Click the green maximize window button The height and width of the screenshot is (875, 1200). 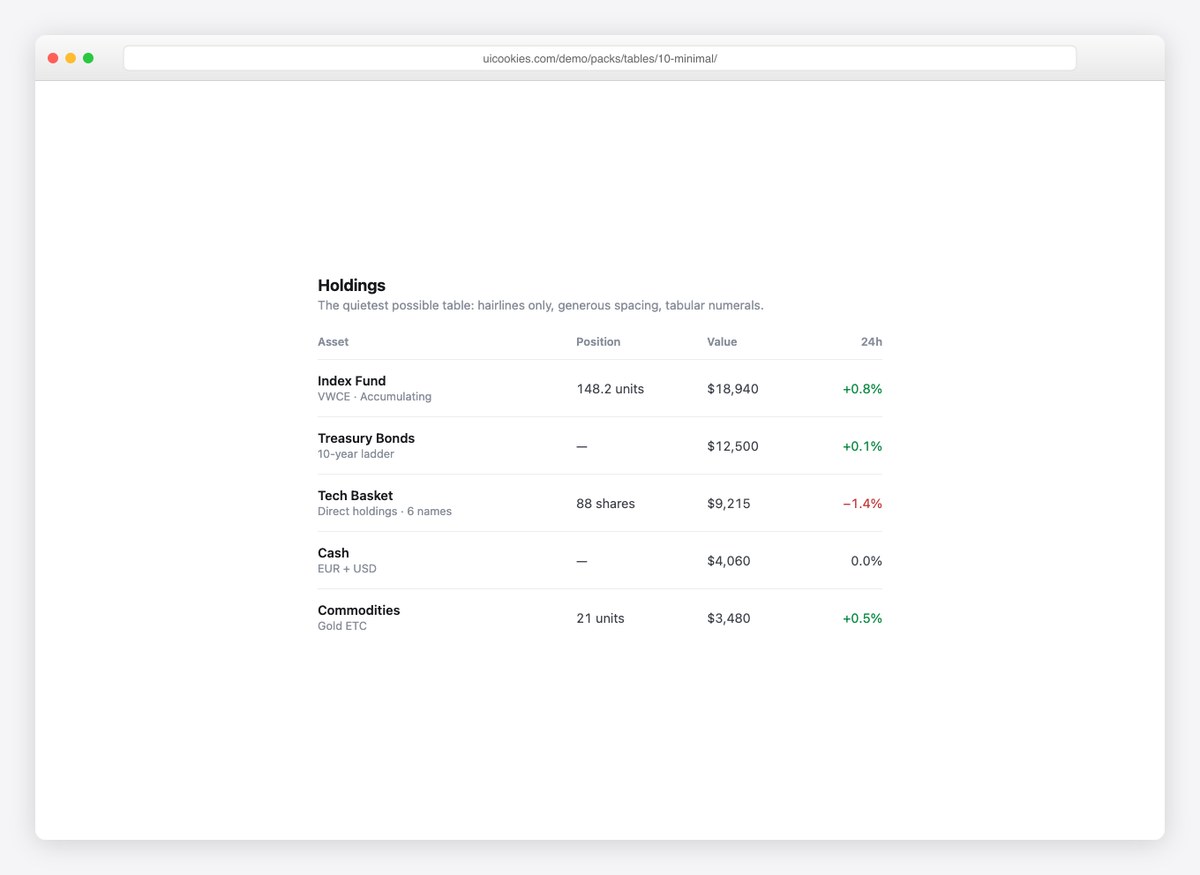[88, 58]
